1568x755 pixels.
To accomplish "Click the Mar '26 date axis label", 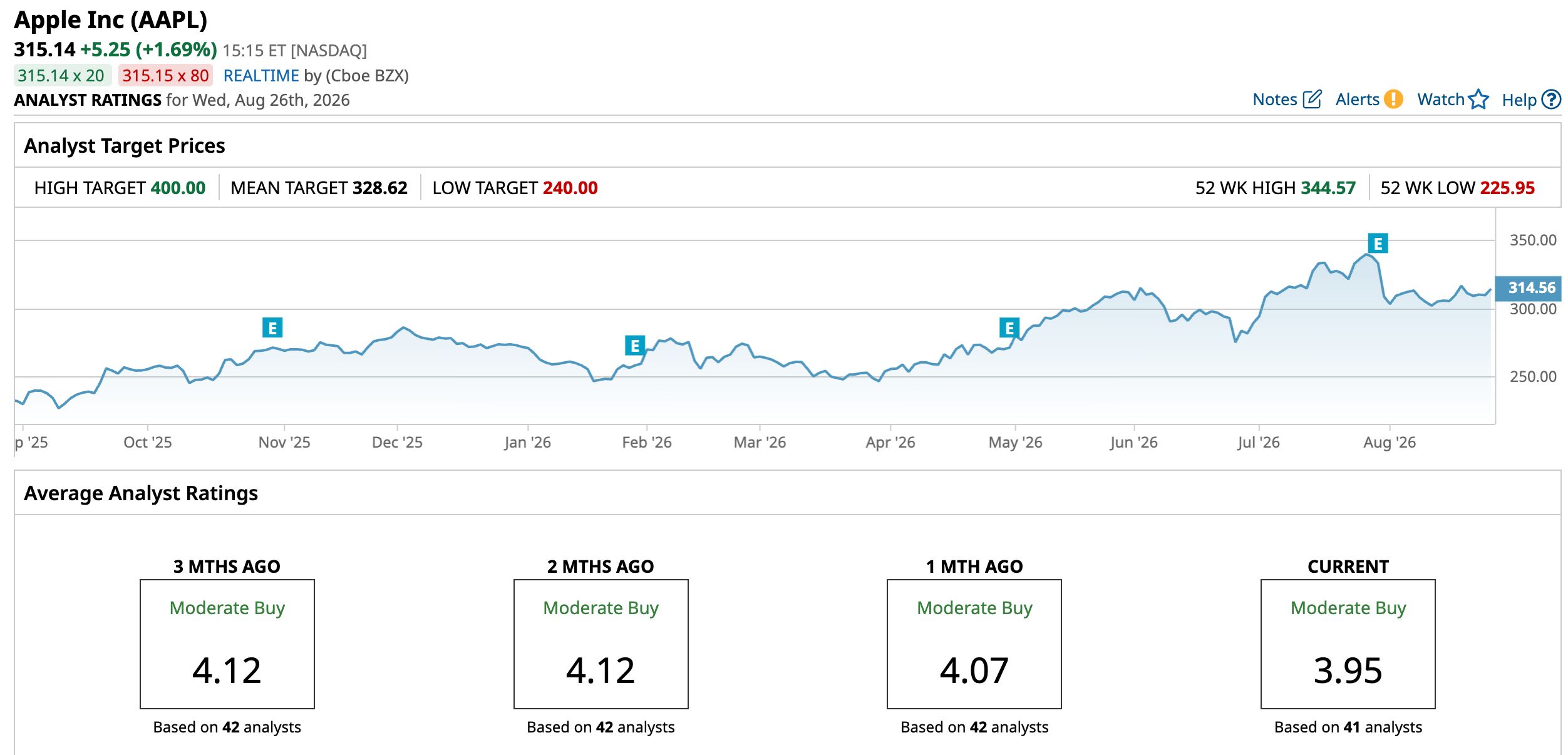I will tap(760, 443).
